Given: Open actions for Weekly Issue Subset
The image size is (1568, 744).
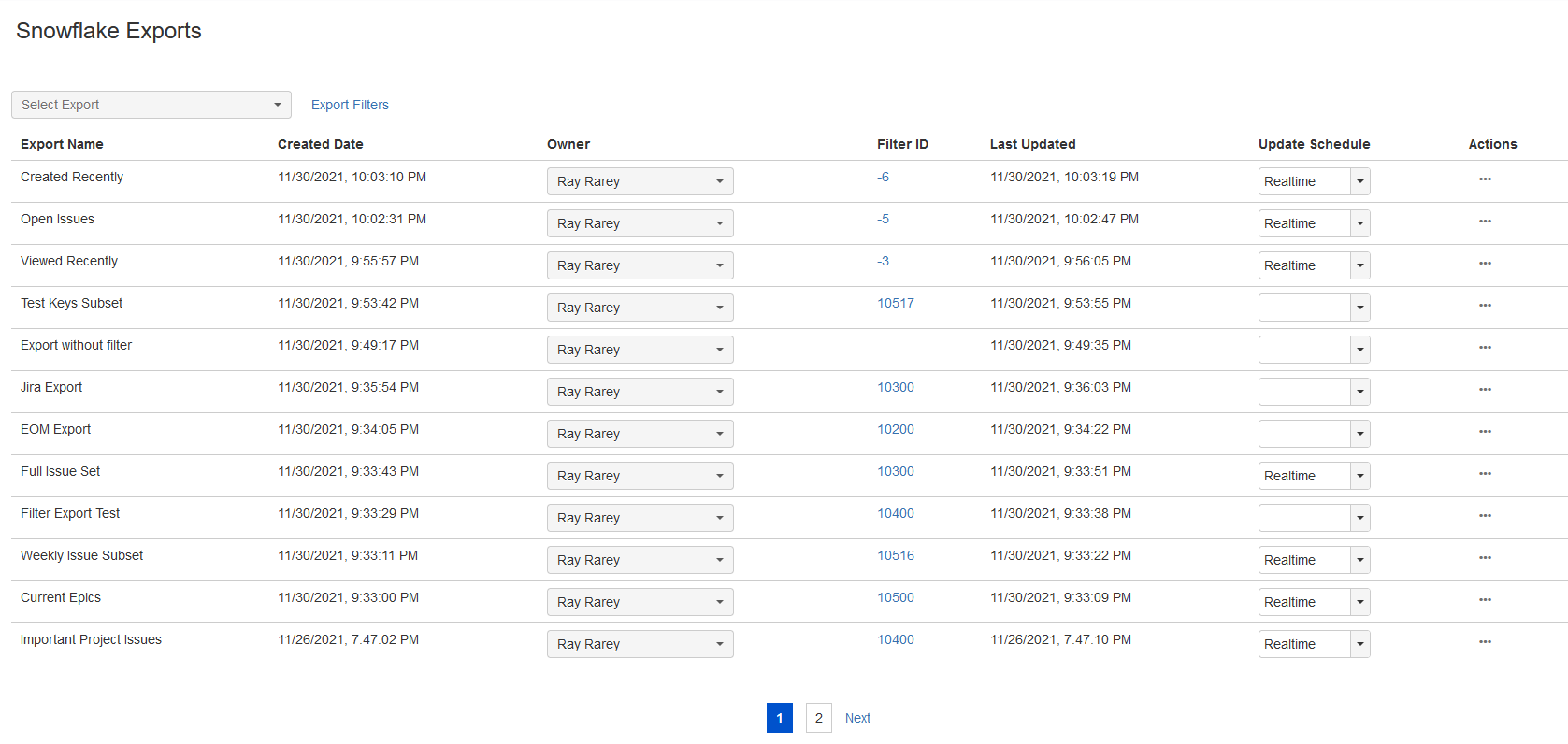Looking at the screenshot, I should click(x=1485, y=557).
